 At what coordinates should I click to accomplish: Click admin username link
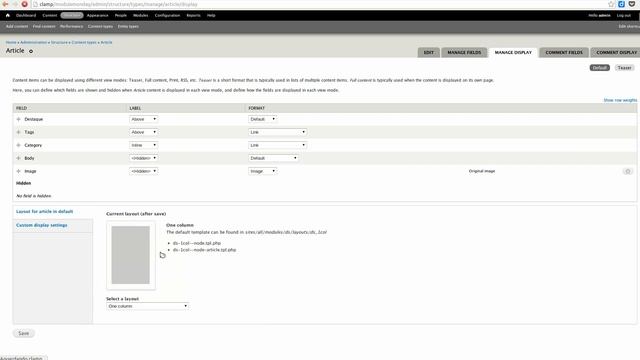(604, 15)
